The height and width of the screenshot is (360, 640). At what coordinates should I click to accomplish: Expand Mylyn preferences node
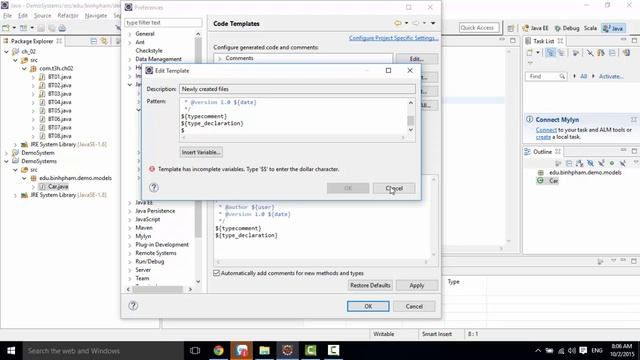coord(130,236)
